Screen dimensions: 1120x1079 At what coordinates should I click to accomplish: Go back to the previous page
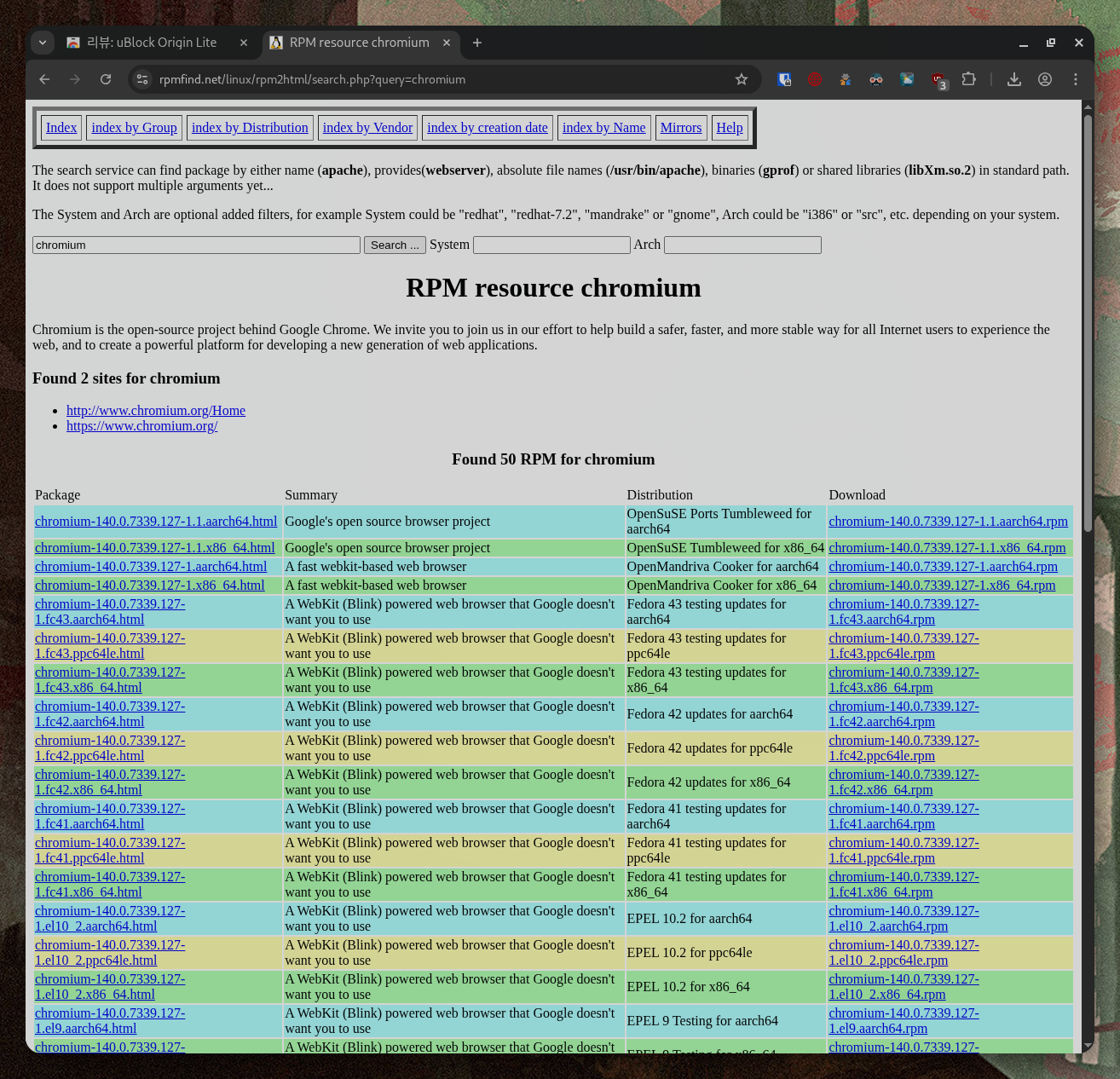(44, 79)
